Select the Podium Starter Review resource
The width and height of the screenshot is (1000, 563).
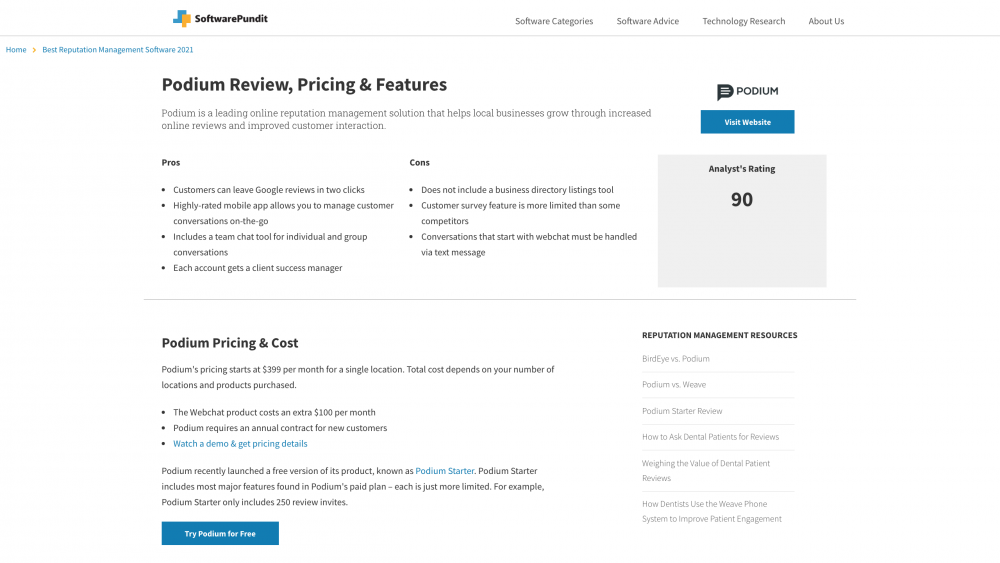682,411
